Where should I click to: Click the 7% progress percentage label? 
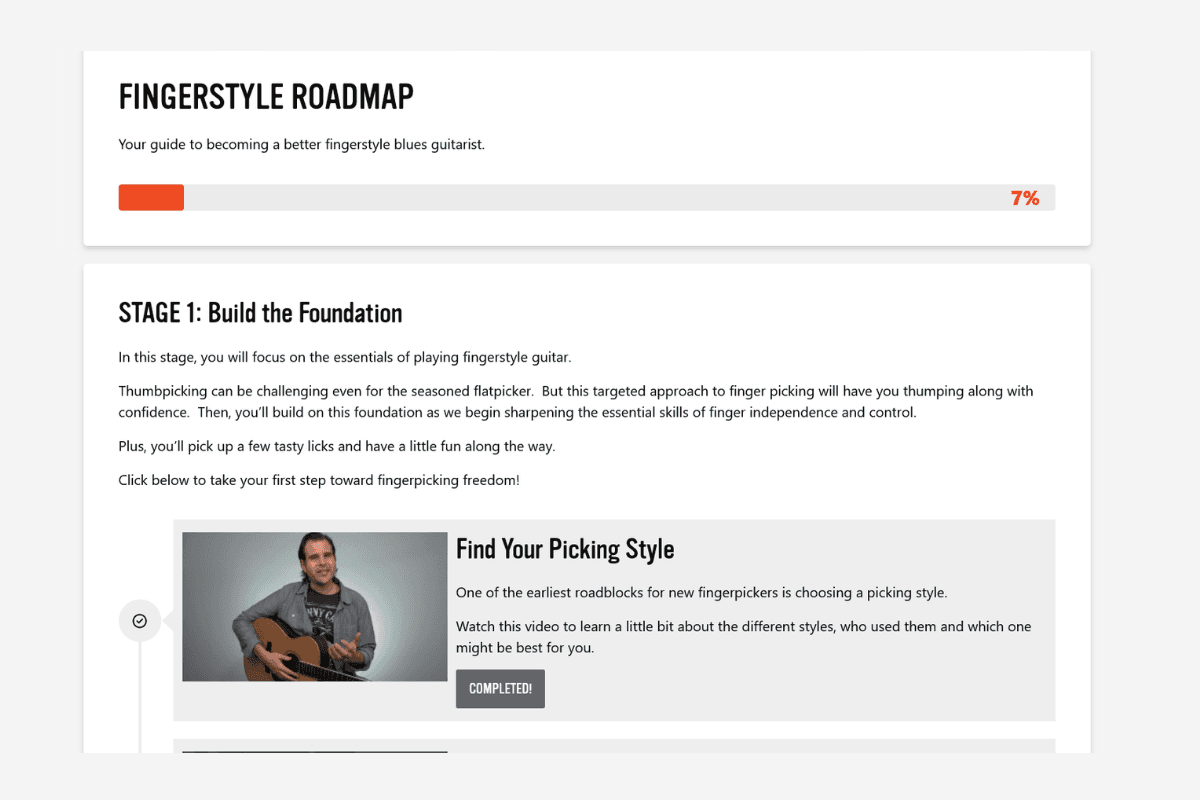click(1025, 198)
